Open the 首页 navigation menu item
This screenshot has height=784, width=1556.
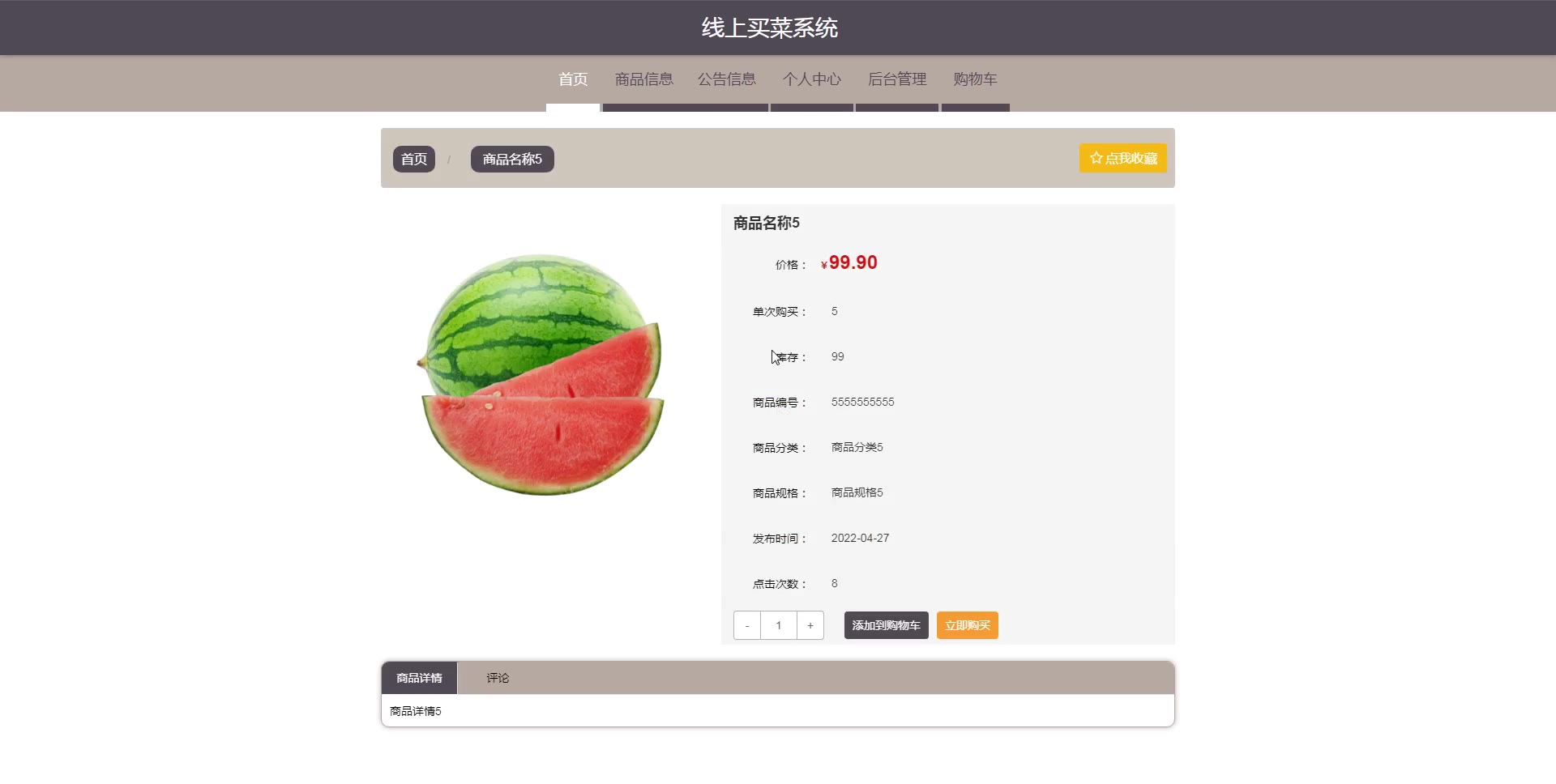pyautogui.click(x=573, y=79)
